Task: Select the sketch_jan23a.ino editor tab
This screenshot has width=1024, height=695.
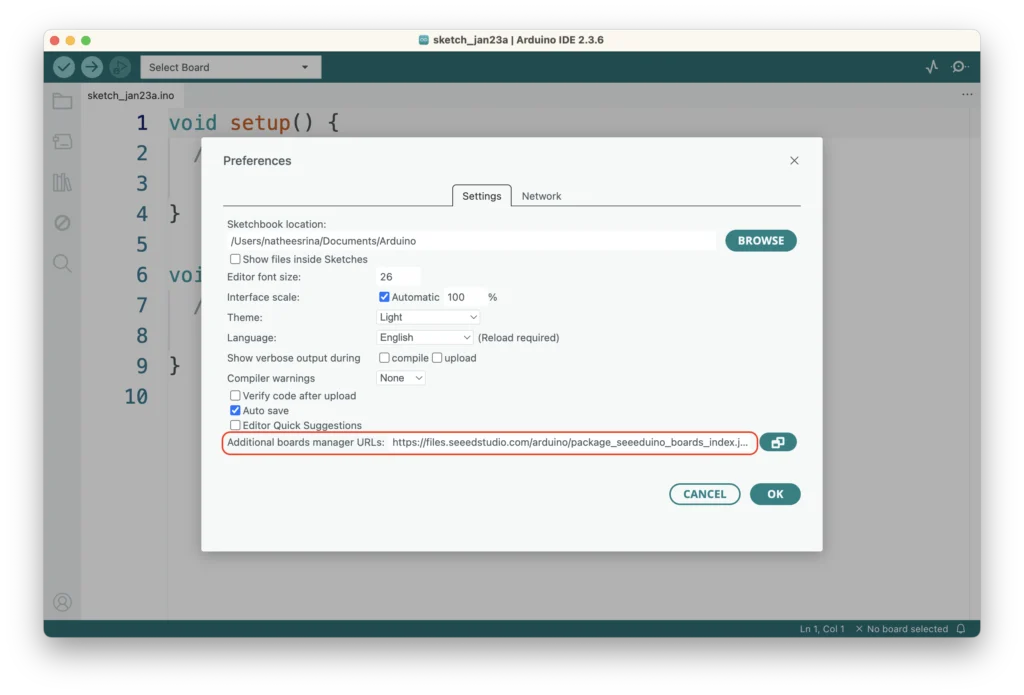Action: point(130,96)
